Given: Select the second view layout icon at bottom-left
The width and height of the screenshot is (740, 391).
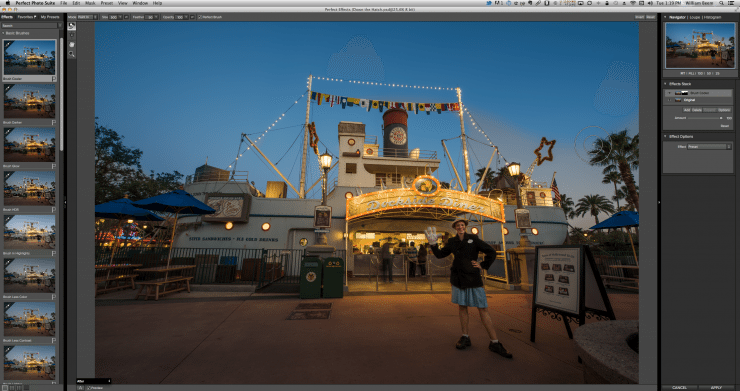Looking at the screenshot, I should pyautogui.click(x=12, y=388).
